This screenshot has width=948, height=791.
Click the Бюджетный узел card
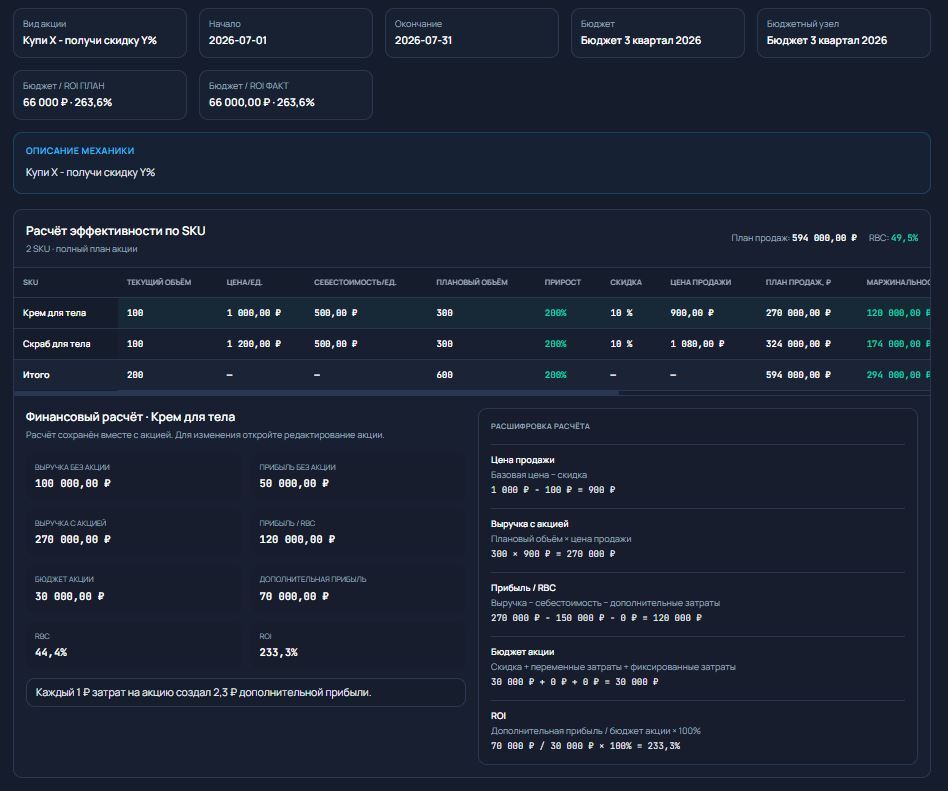pyautogui.click(x=843, y=33)
